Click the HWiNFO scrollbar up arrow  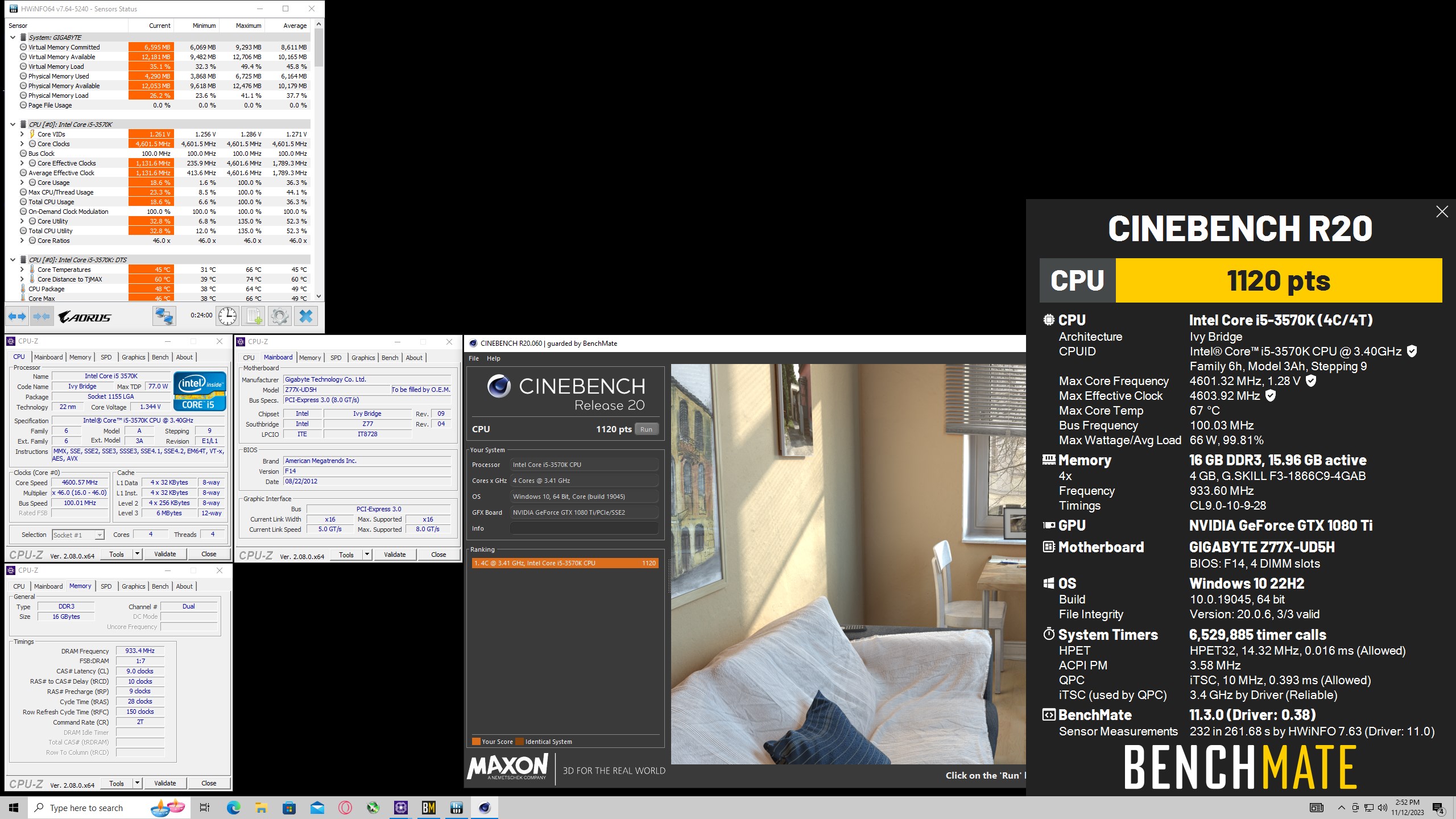pyautogui.click(x=318, y=24)
